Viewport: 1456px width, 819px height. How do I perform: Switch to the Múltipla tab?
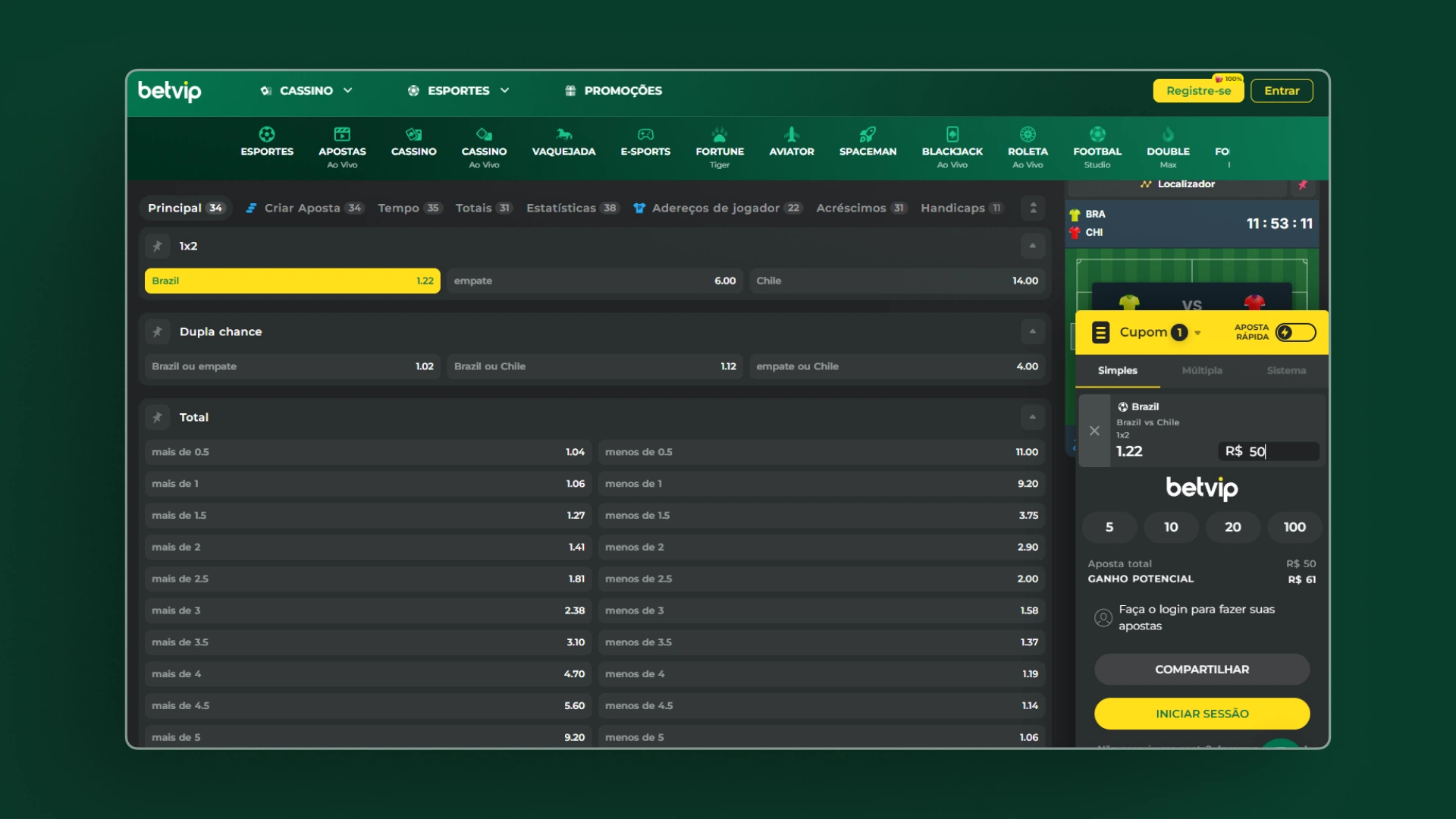(1202, 370)
